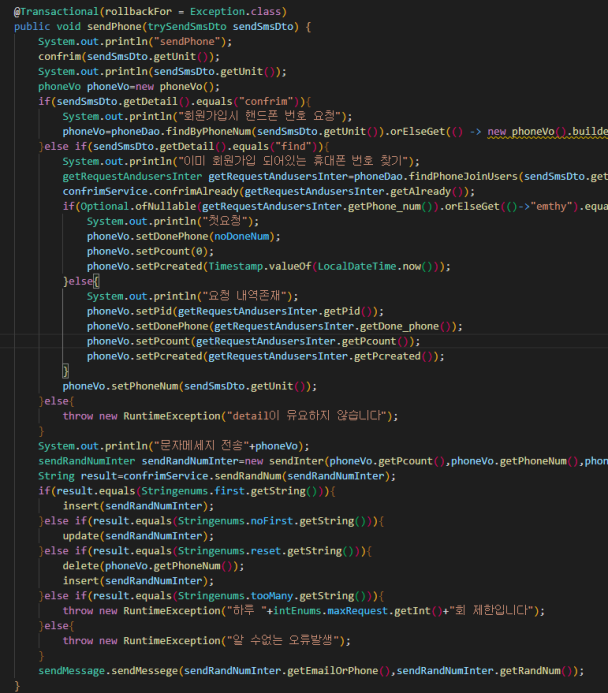The image size is (608, 693).
Task: Click Timestamp.valueOf in setPcreated
Action: coord(260,267)
